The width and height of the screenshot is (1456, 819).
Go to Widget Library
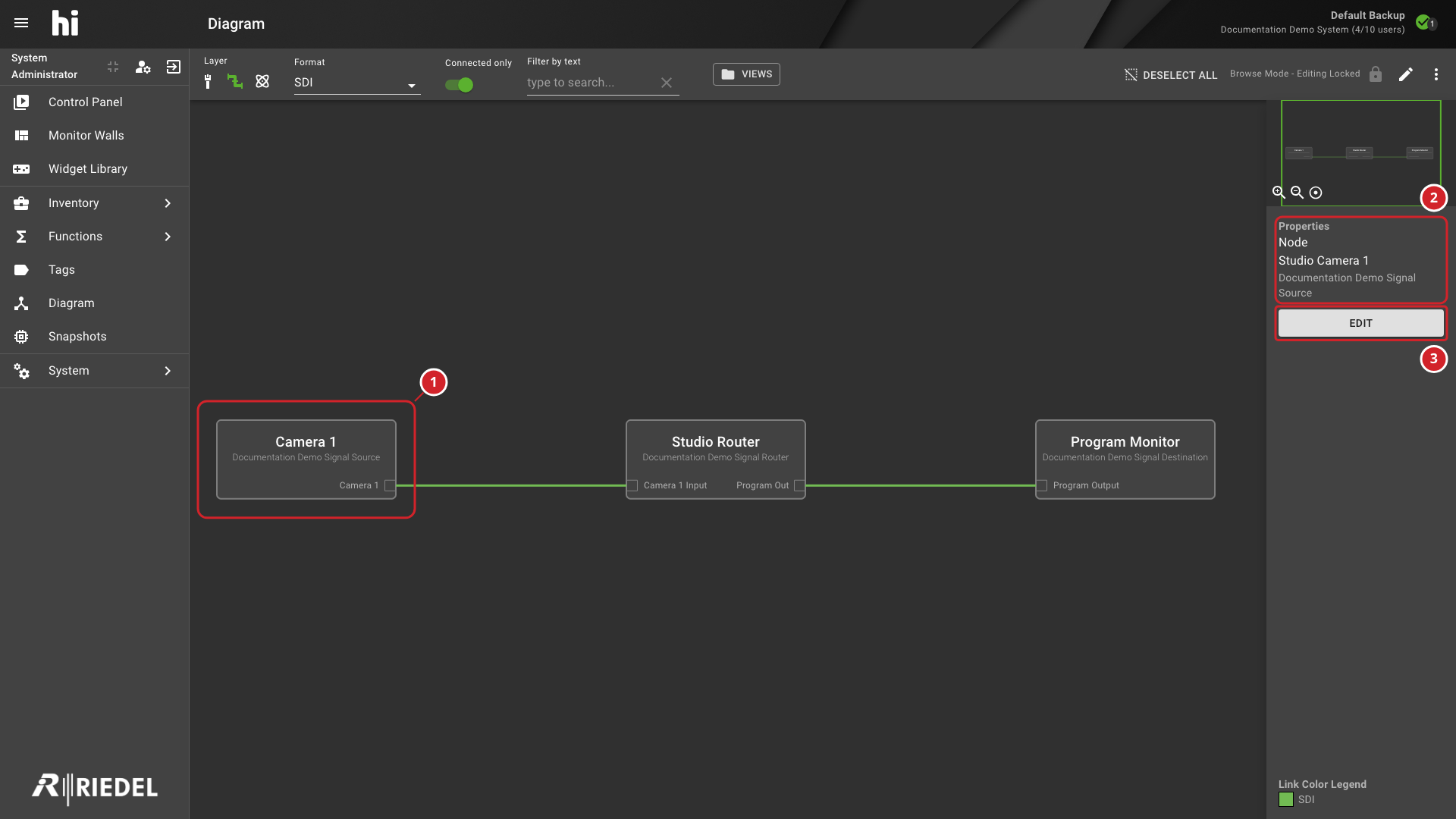[94, 169]
